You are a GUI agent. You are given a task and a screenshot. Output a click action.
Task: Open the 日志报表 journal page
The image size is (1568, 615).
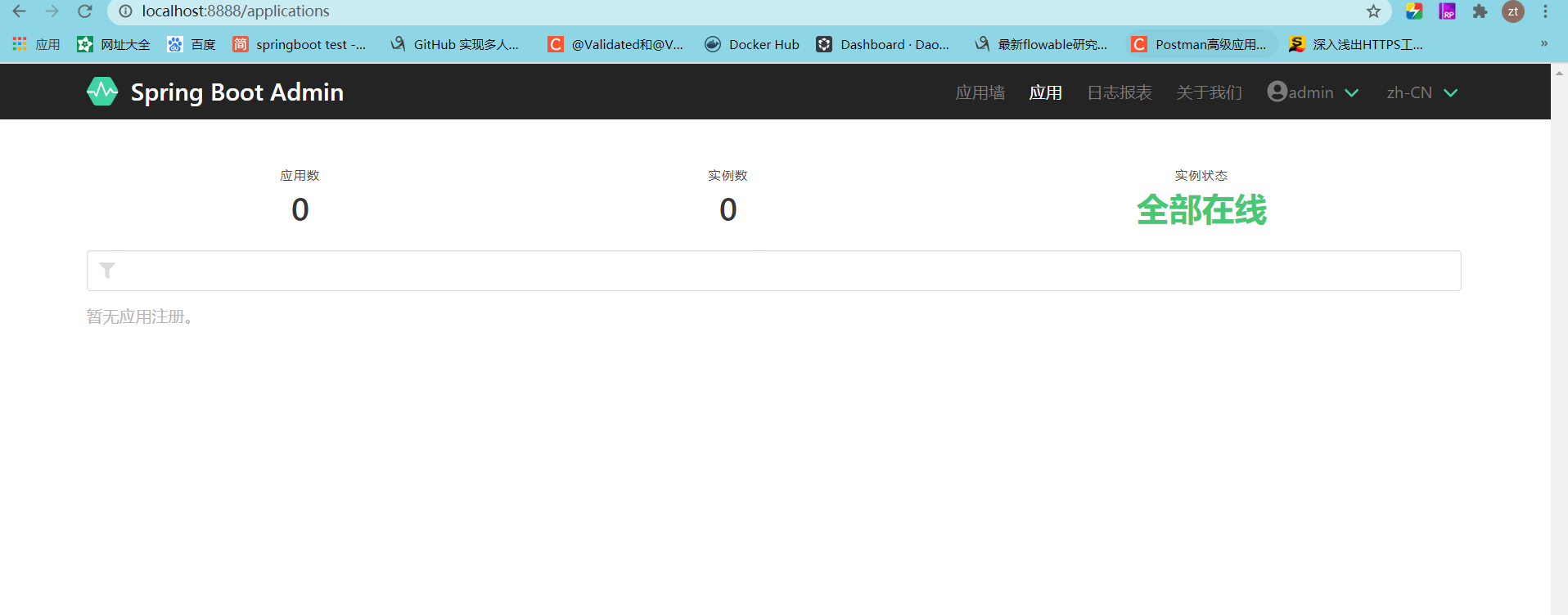1120,92
